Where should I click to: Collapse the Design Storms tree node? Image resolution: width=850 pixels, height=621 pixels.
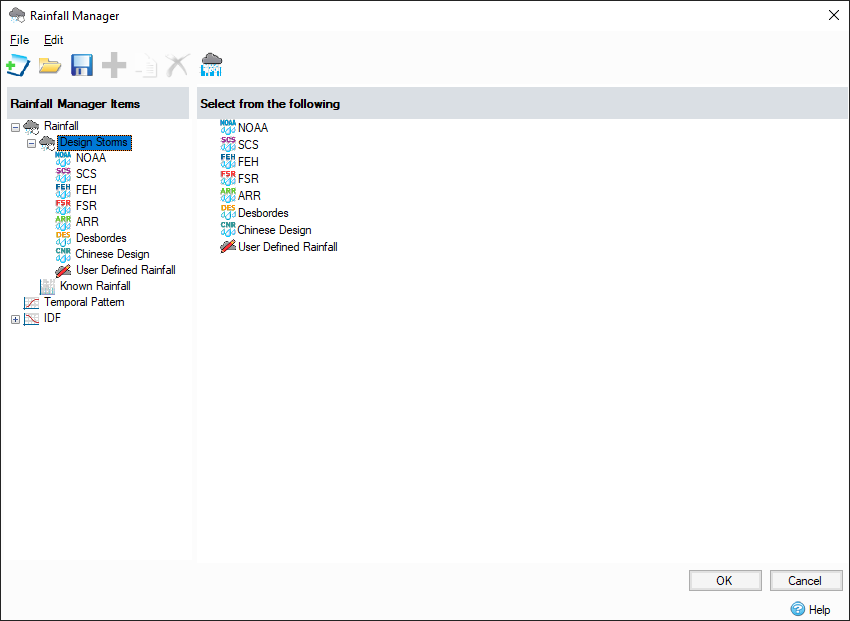coord(31,144)
